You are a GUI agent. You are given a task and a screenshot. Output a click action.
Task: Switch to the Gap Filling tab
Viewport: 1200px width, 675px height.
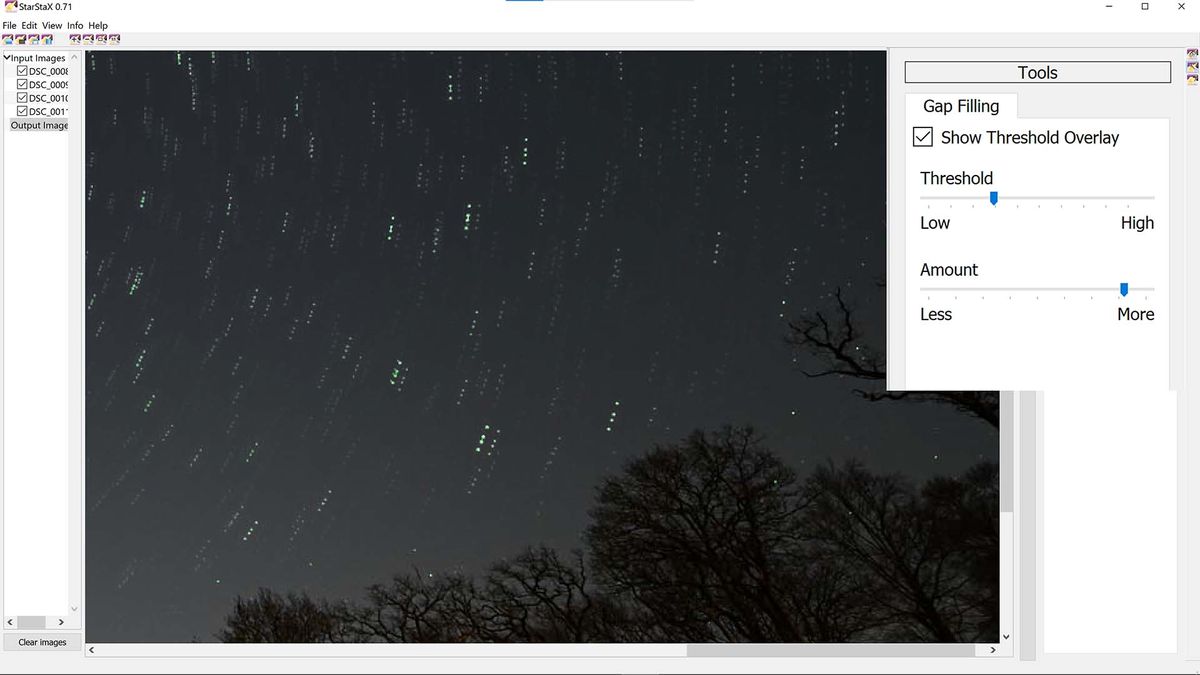click(960, 106)
